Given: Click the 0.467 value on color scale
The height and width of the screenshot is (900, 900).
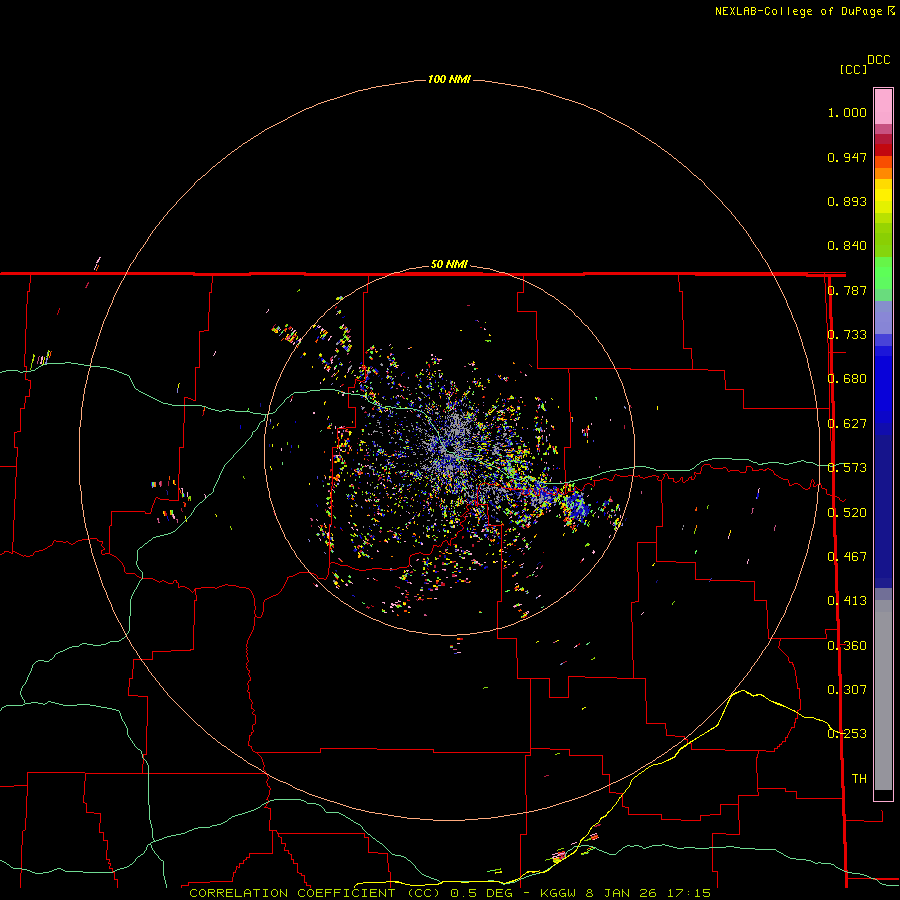Looking at the screenshot, I should (x=847, y=557).
